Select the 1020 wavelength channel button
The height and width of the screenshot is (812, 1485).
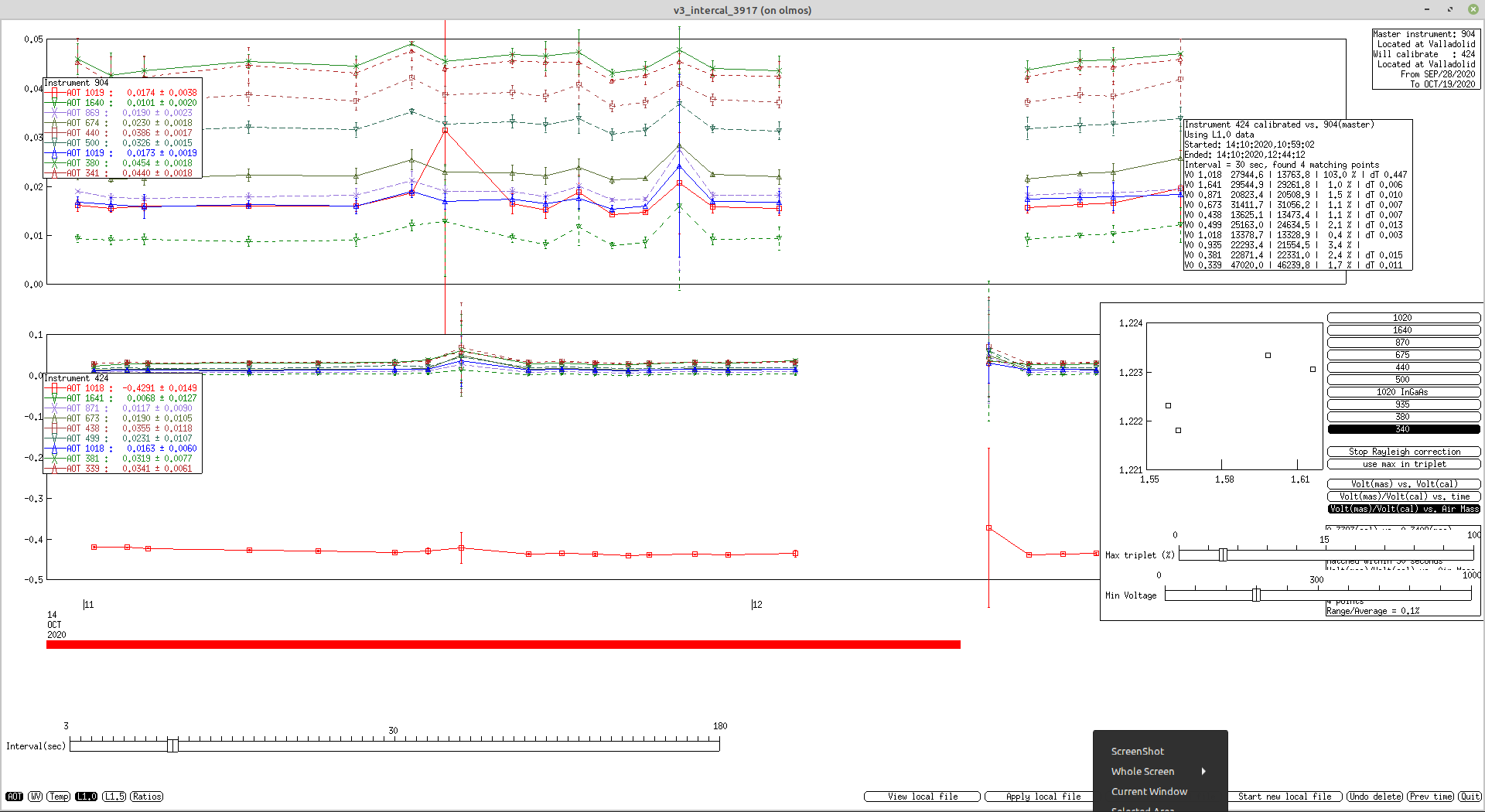(x=1404, y=318)
